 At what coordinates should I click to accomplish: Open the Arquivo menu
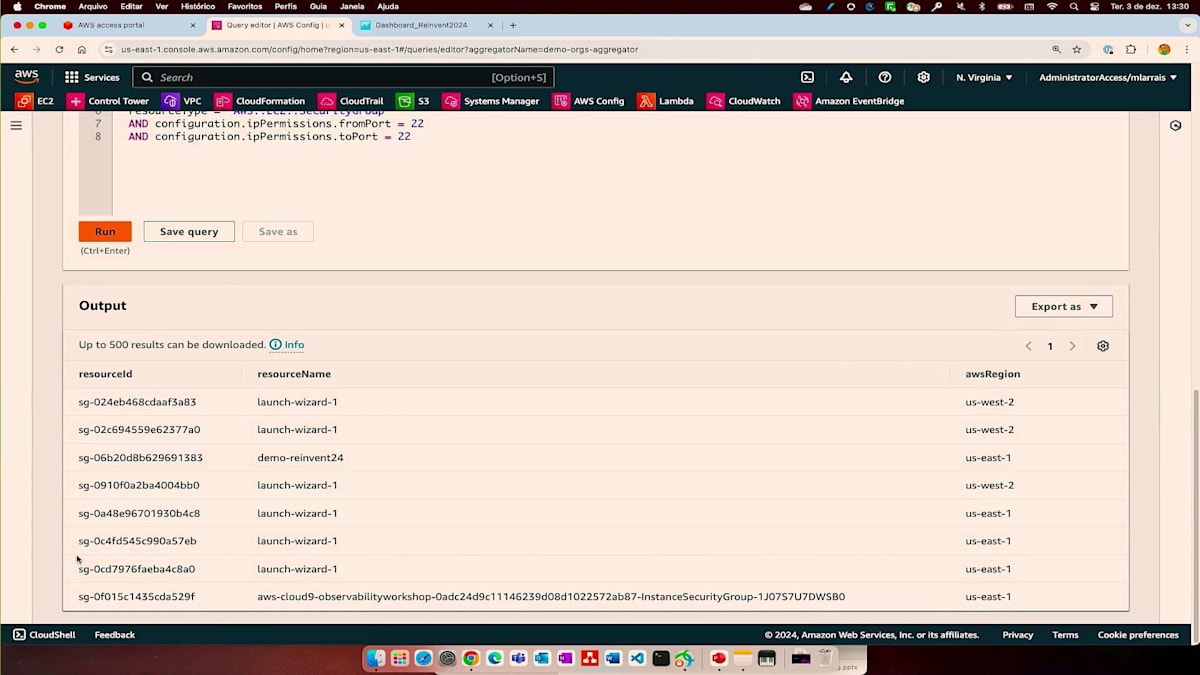click(x=92, y=6)
